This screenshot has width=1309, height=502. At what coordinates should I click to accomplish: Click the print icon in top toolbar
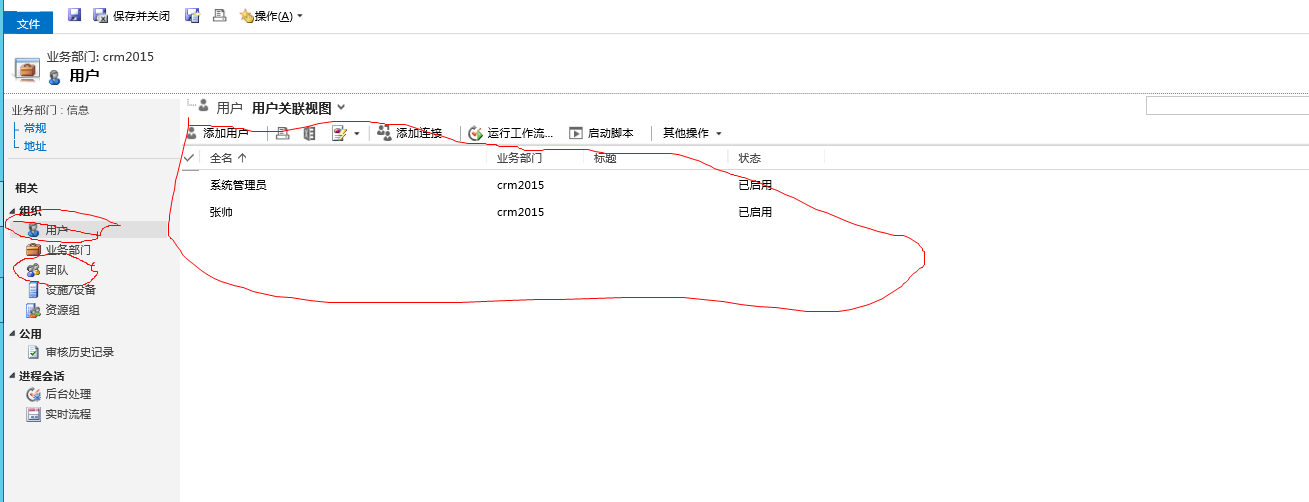click(x=219, y=16)
